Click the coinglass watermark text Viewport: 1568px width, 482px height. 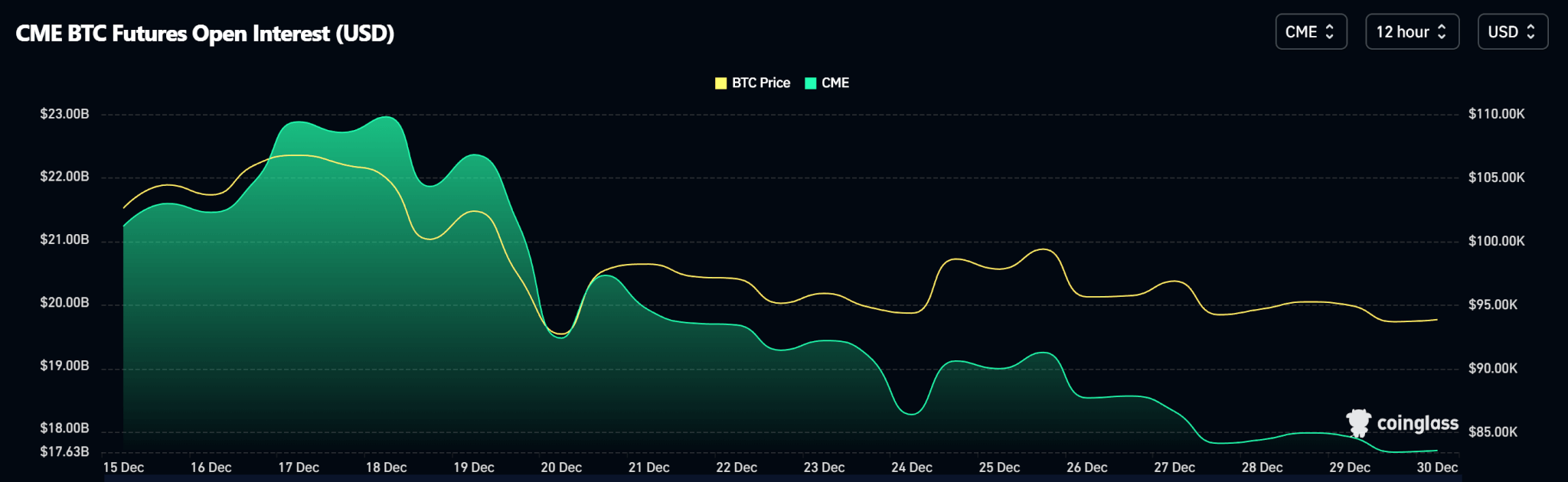tap(1417, 423)
